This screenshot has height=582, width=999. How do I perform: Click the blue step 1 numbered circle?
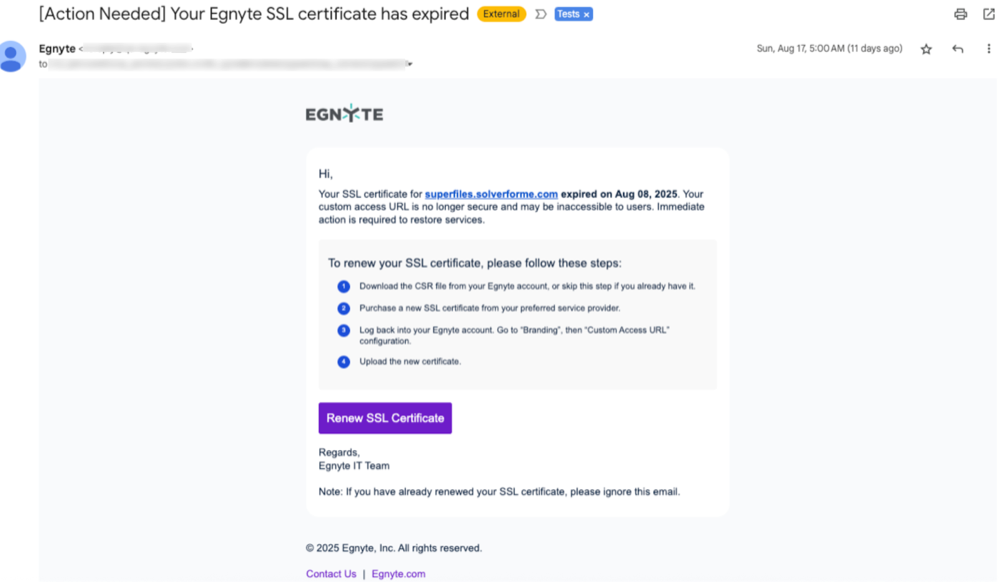point(343,286)
